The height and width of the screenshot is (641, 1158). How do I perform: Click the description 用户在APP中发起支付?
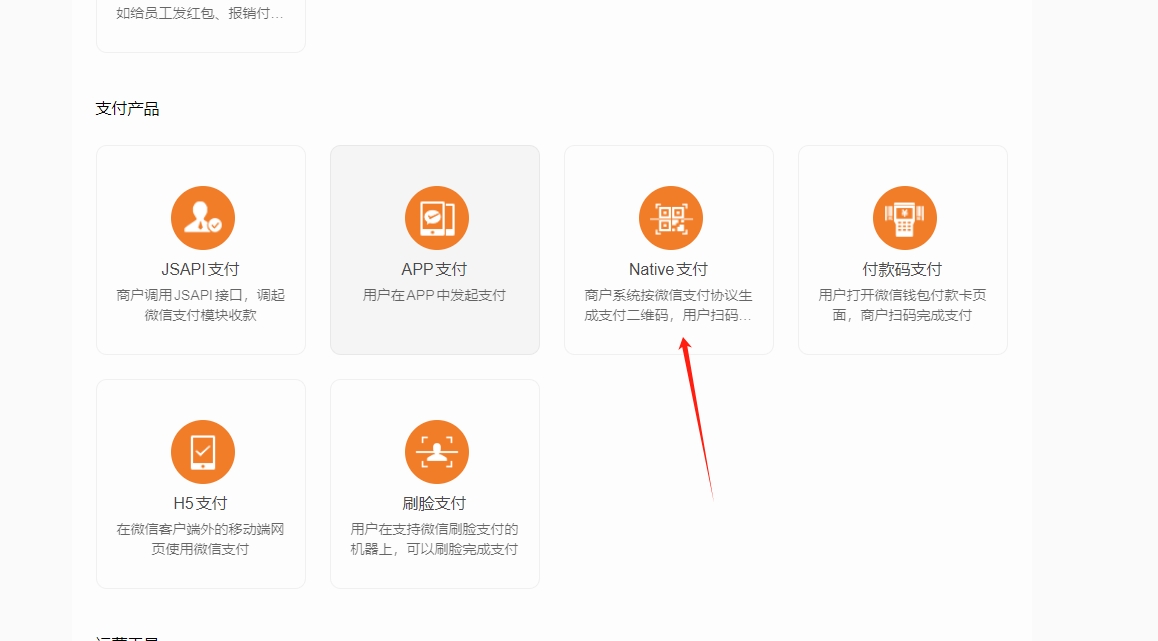(x=435, y=295)
